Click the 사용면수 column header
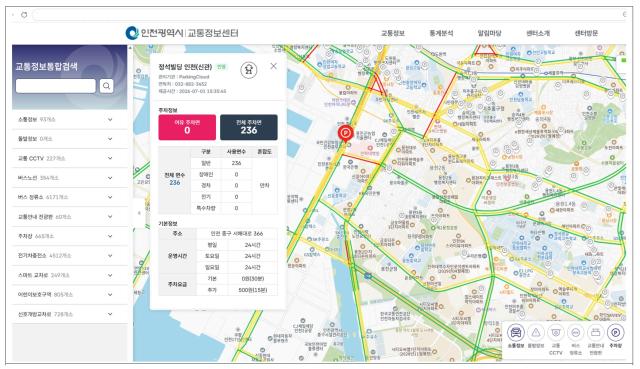The width and height of the screenshot is (640, 369). [x=236, y=151]
